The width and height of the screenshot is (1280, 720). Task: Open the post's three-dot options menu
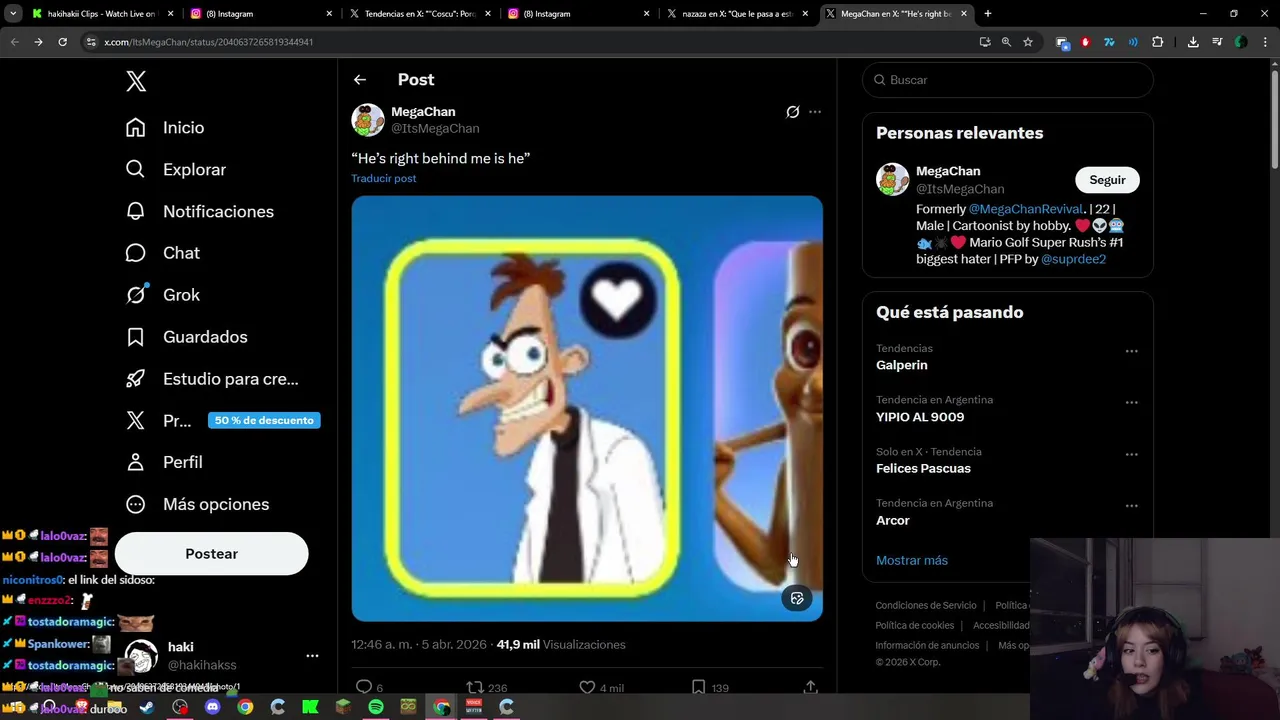pyautogui.click(x=815, y=112)
